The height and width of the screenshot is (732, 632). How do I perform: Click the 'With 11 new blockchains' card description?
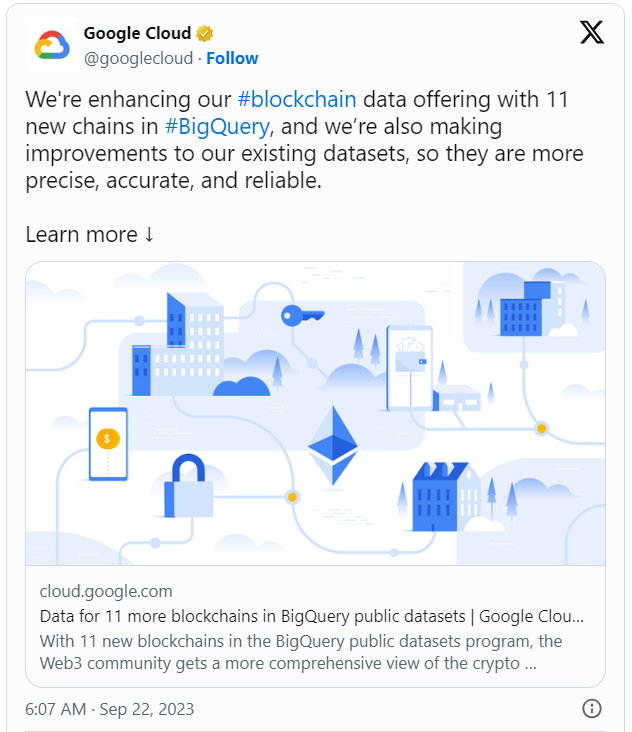301,652
